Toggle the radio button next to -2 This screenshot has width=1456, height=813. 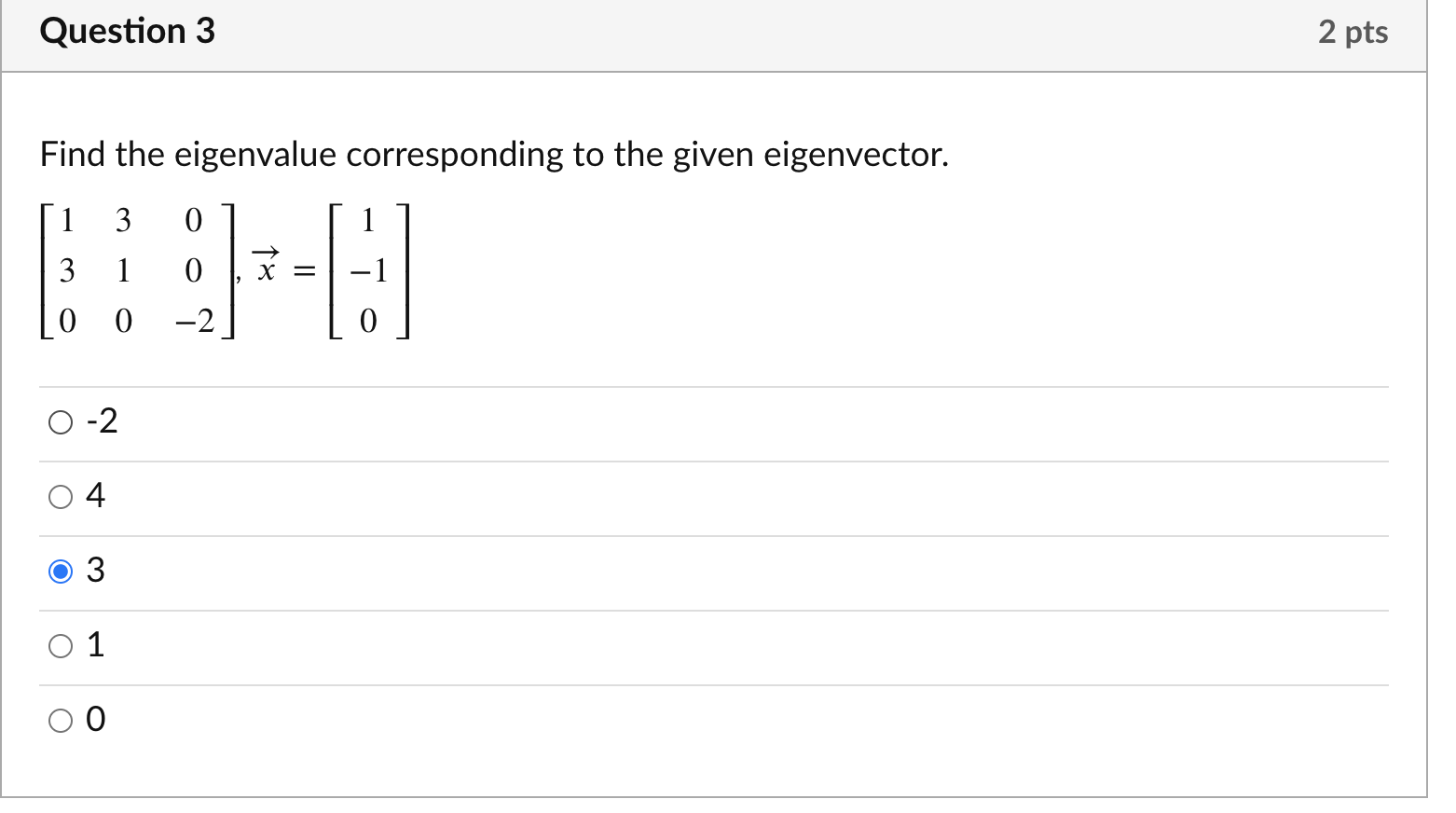[62, 421]
